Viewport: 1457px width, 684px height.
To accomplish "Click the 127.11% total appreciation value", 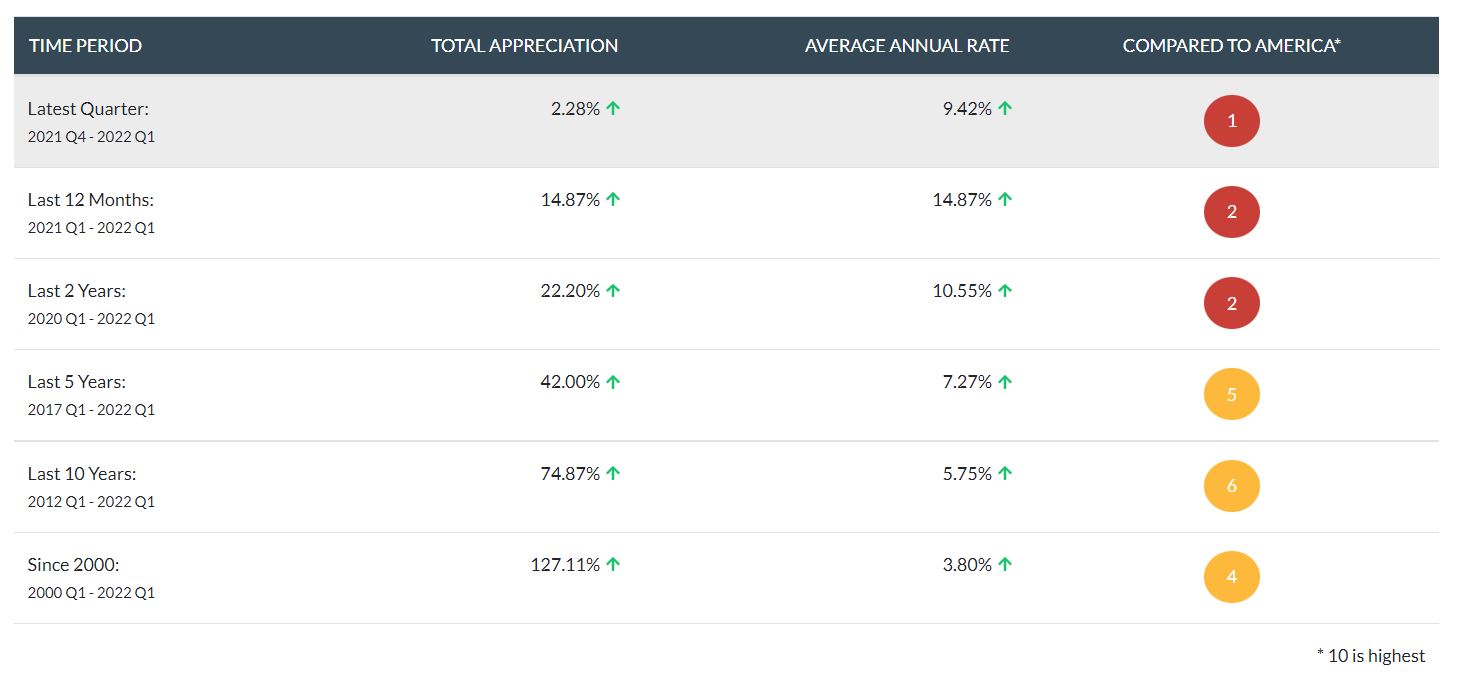I will (565, 565).
